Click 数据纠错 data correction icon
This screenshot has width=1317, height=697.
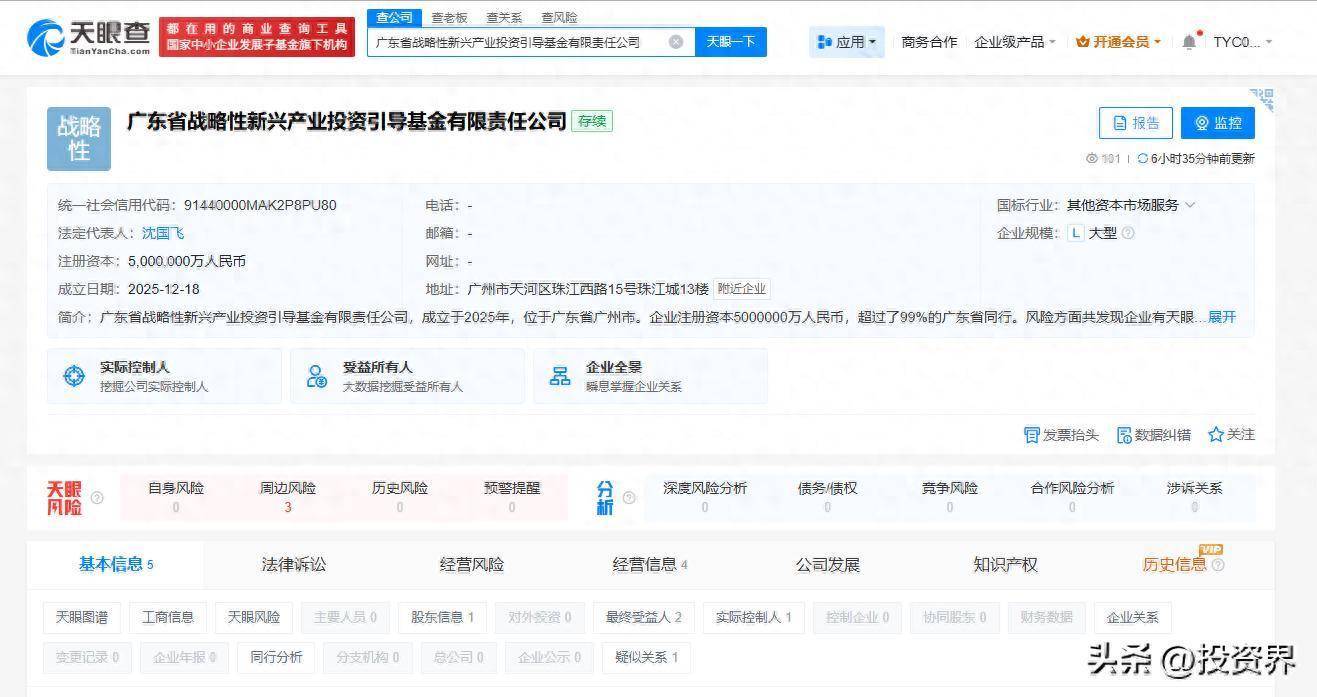(1125, 435)
